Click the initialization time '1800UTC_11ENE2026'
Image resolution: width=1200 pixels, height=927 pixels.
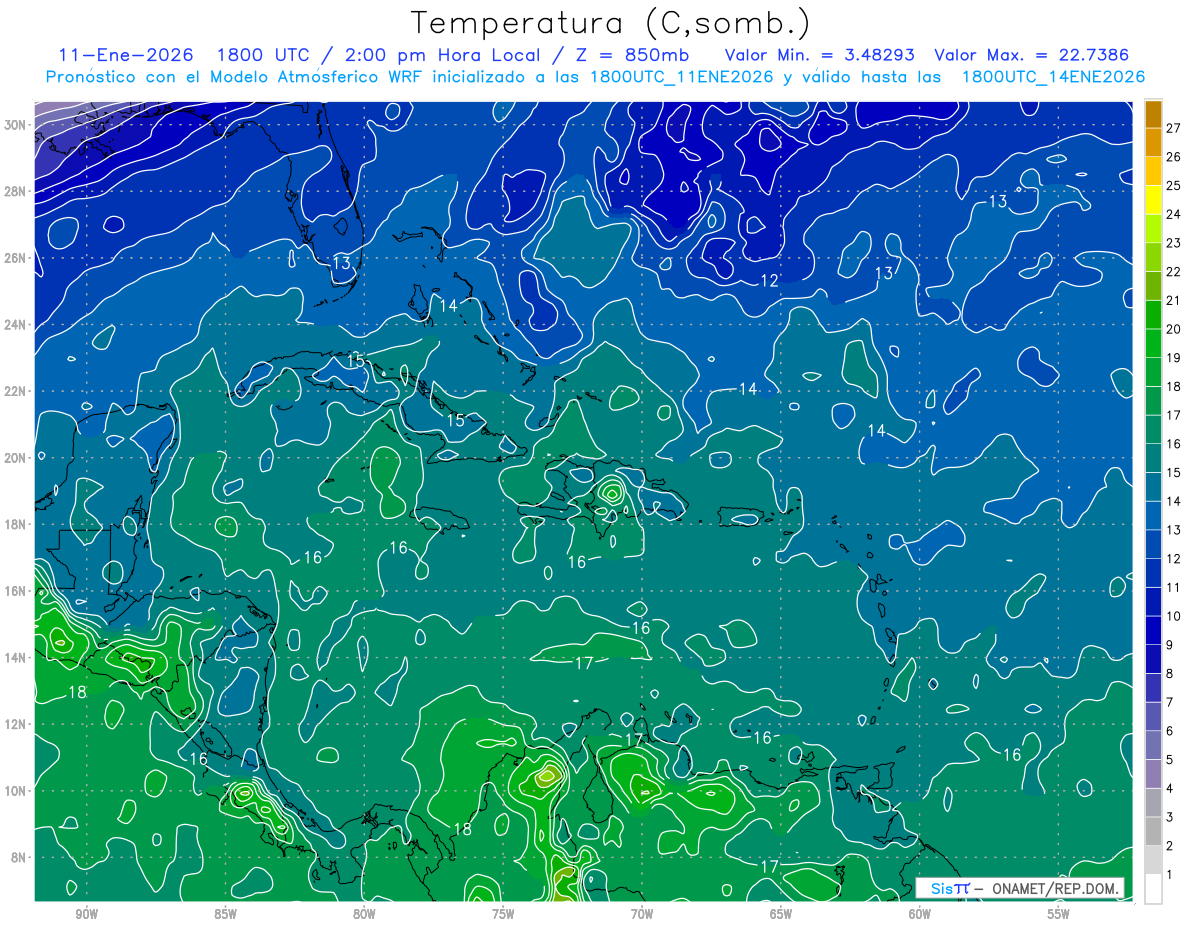(682, 77)
